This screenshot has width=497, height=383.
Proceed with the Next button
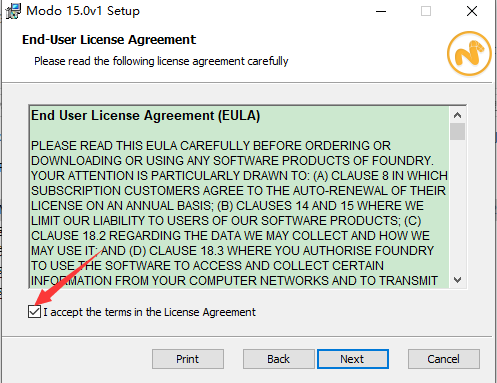tap(353, 359)
